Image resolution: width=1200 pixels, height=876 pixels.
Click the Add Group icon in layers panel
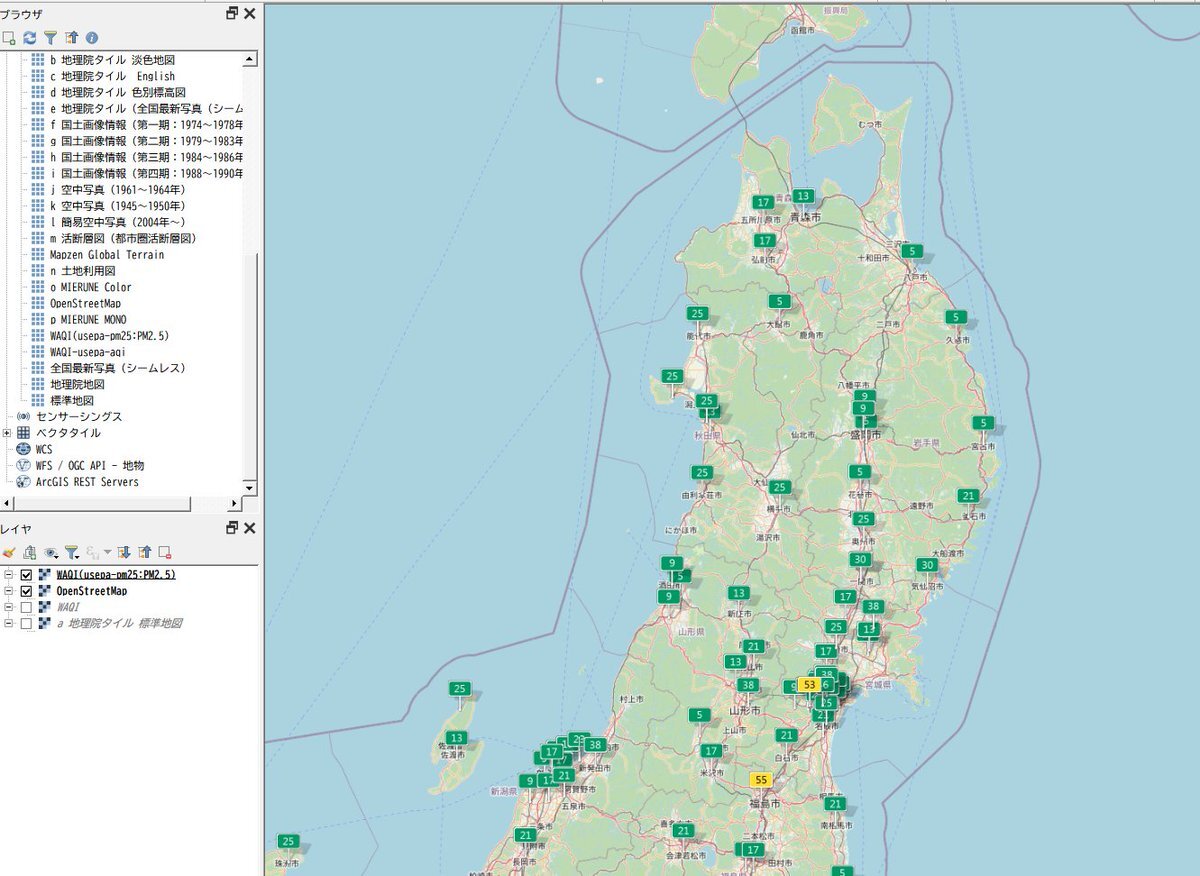(29, 552)
